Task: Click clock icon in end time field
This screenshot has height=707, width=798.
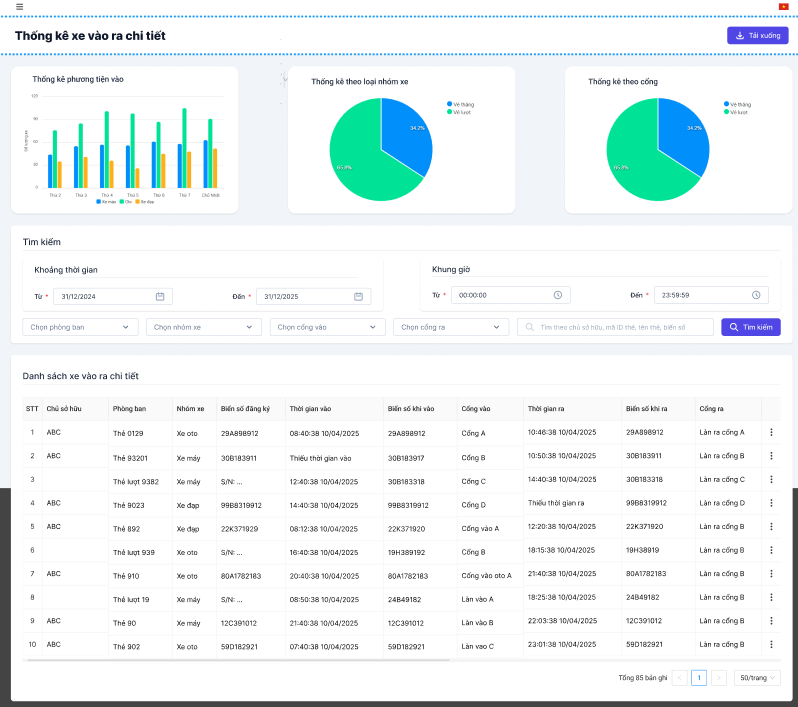Action: click(756, 295)
